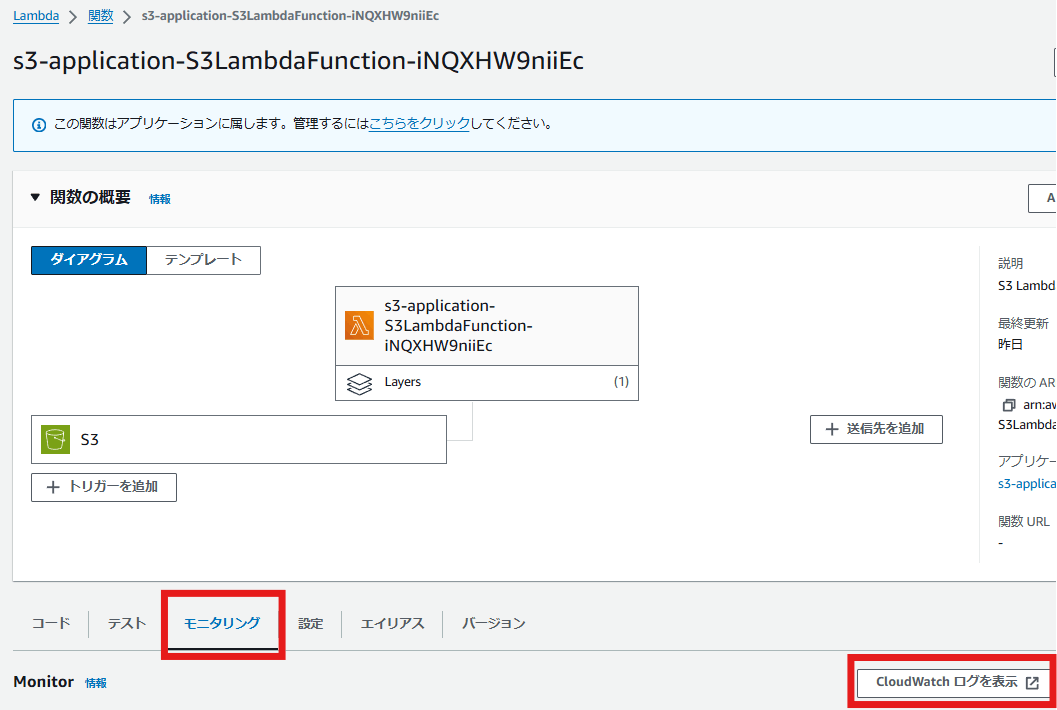Select the Layers row in diagram
The height and width of the screenshot is (710, 1057).
[487, 383]
